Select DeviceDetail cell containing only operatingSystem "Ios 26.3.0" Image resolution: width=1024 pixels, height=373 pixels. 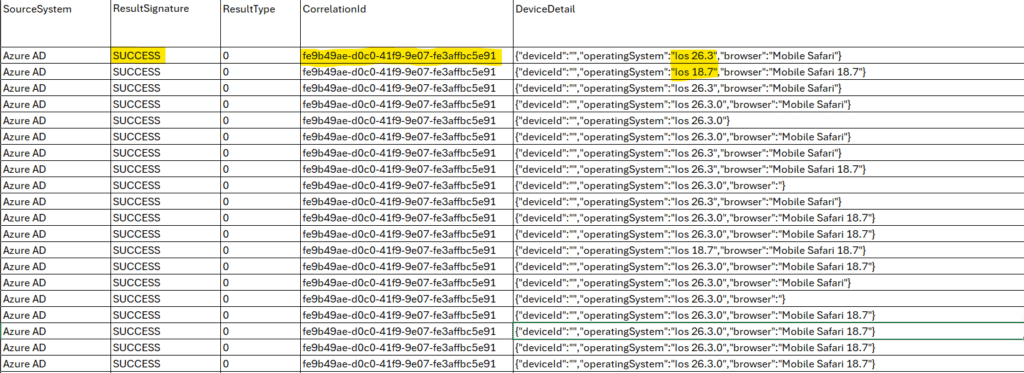coord(768,121)
